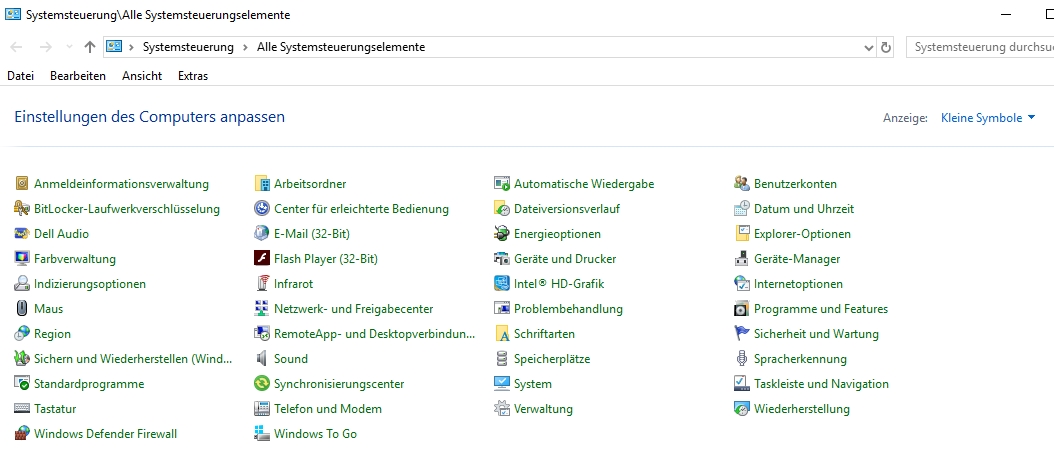Viewport: 1054px width, 466px height.
Task: Expand the Kleine Symbole view dropdown
Action: 988,118
